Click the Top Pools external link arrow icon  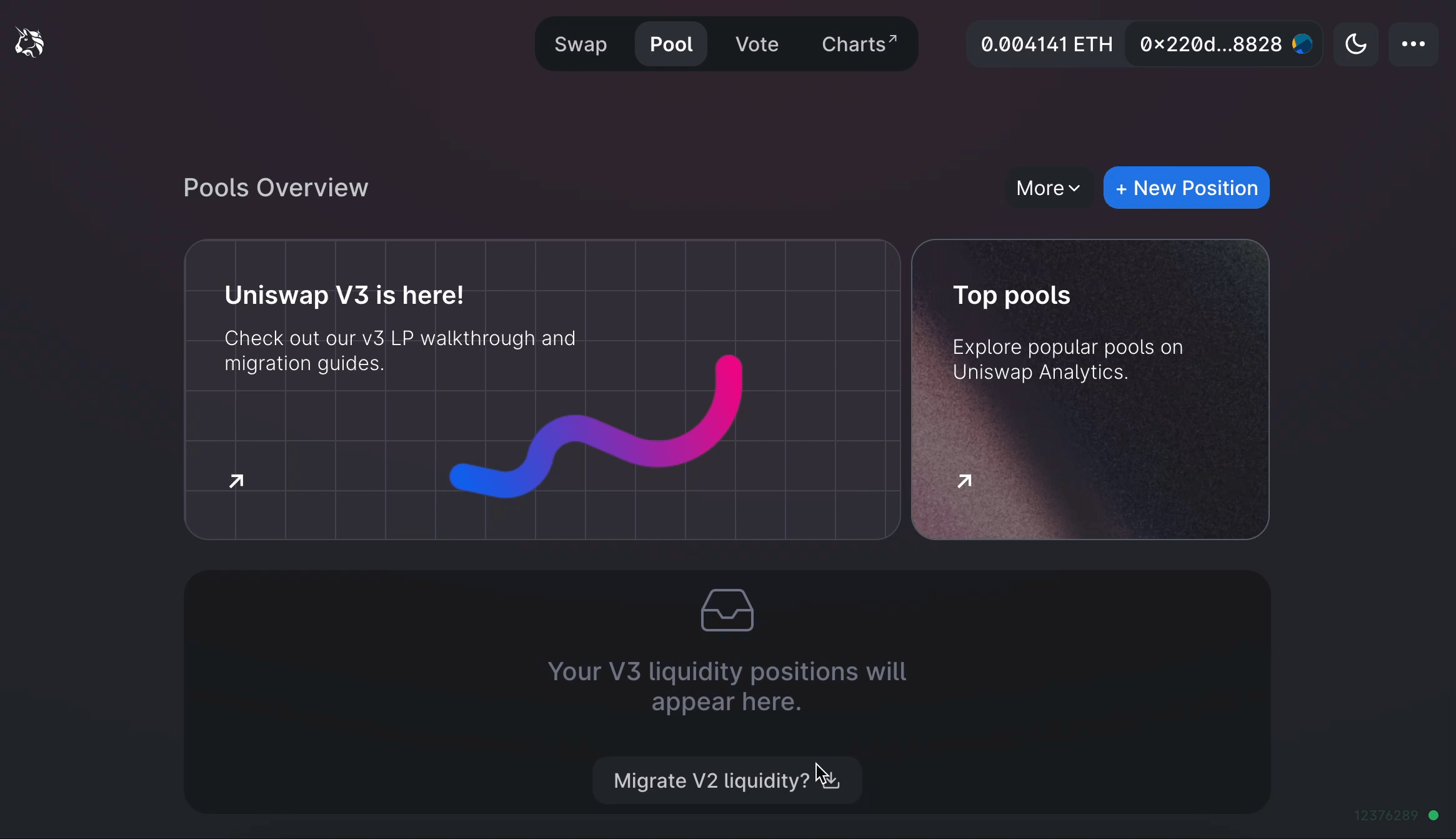point(965,481)
